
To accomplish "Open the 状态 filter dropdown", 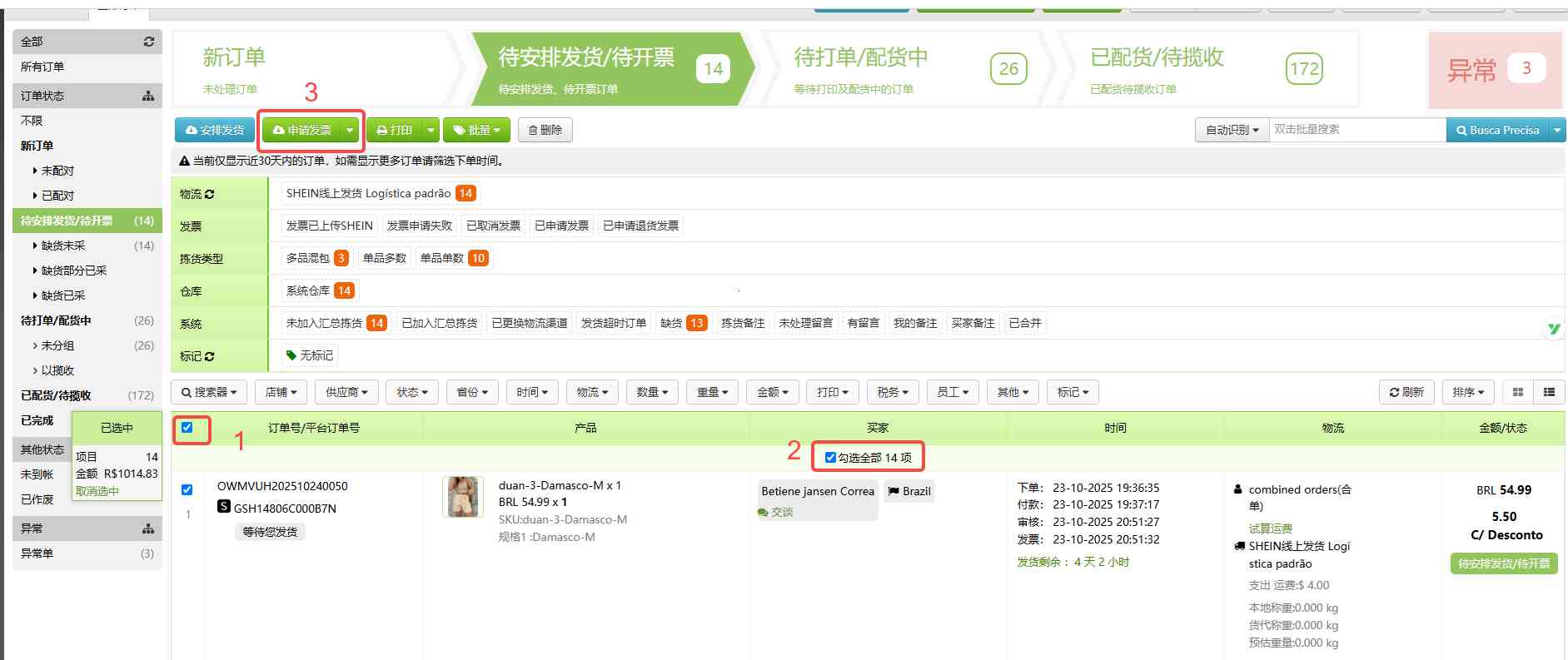I will (412, 392).
